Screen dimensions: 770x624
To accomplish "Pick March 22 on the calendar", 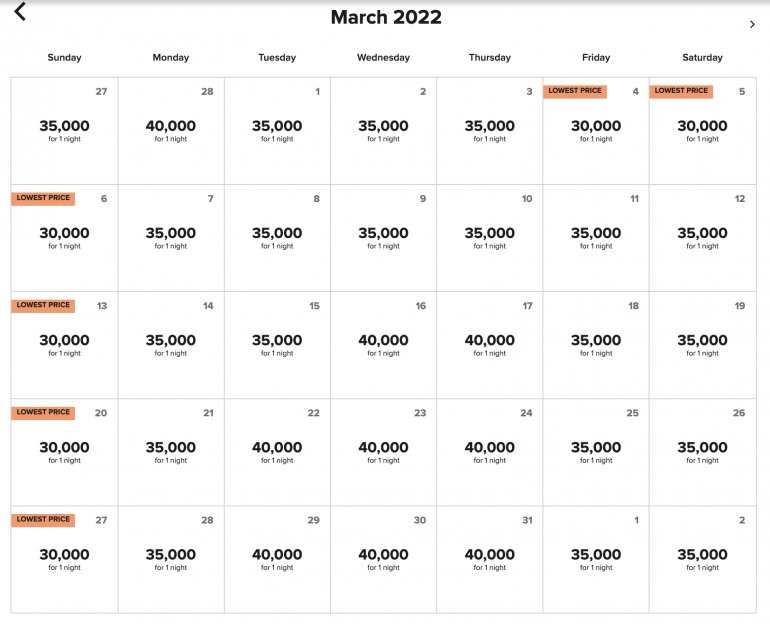I will pos(277,452).
